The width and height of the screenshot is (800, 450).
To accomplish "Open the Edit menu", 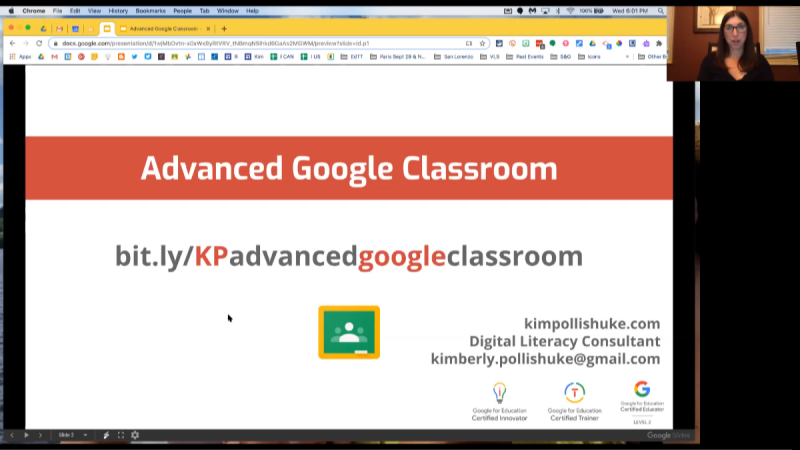I will click(x=75, y=11).
